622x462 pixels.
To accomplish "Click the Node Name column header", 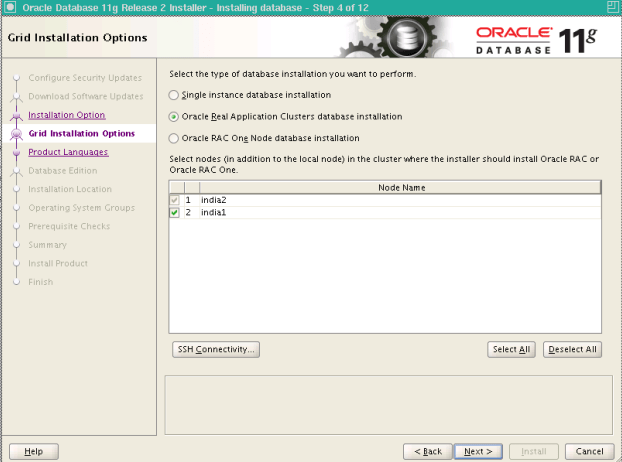I will [x=401, y=188].
